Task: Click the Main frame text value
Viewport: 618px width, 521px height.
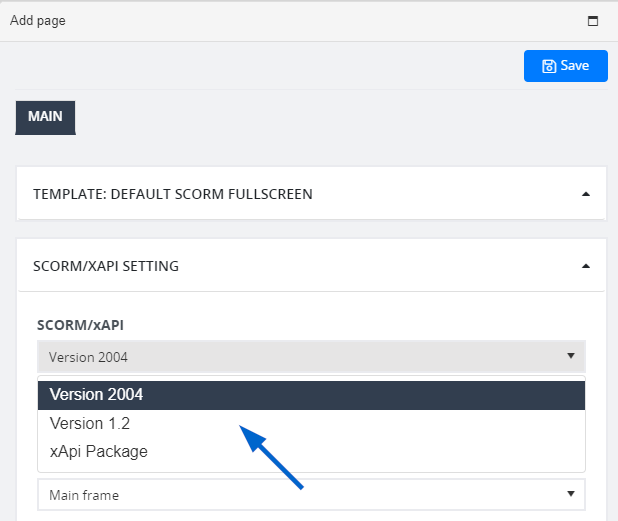Action: [x=84, y=495]
